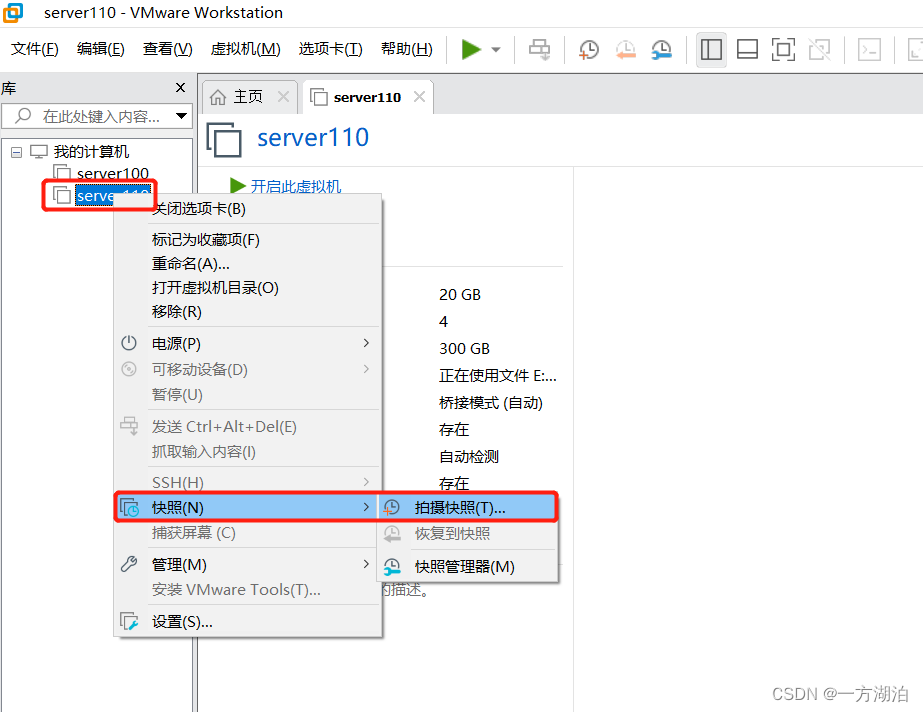Open the 查看(V) menu
923x712 pixels.
pos(168,49)
